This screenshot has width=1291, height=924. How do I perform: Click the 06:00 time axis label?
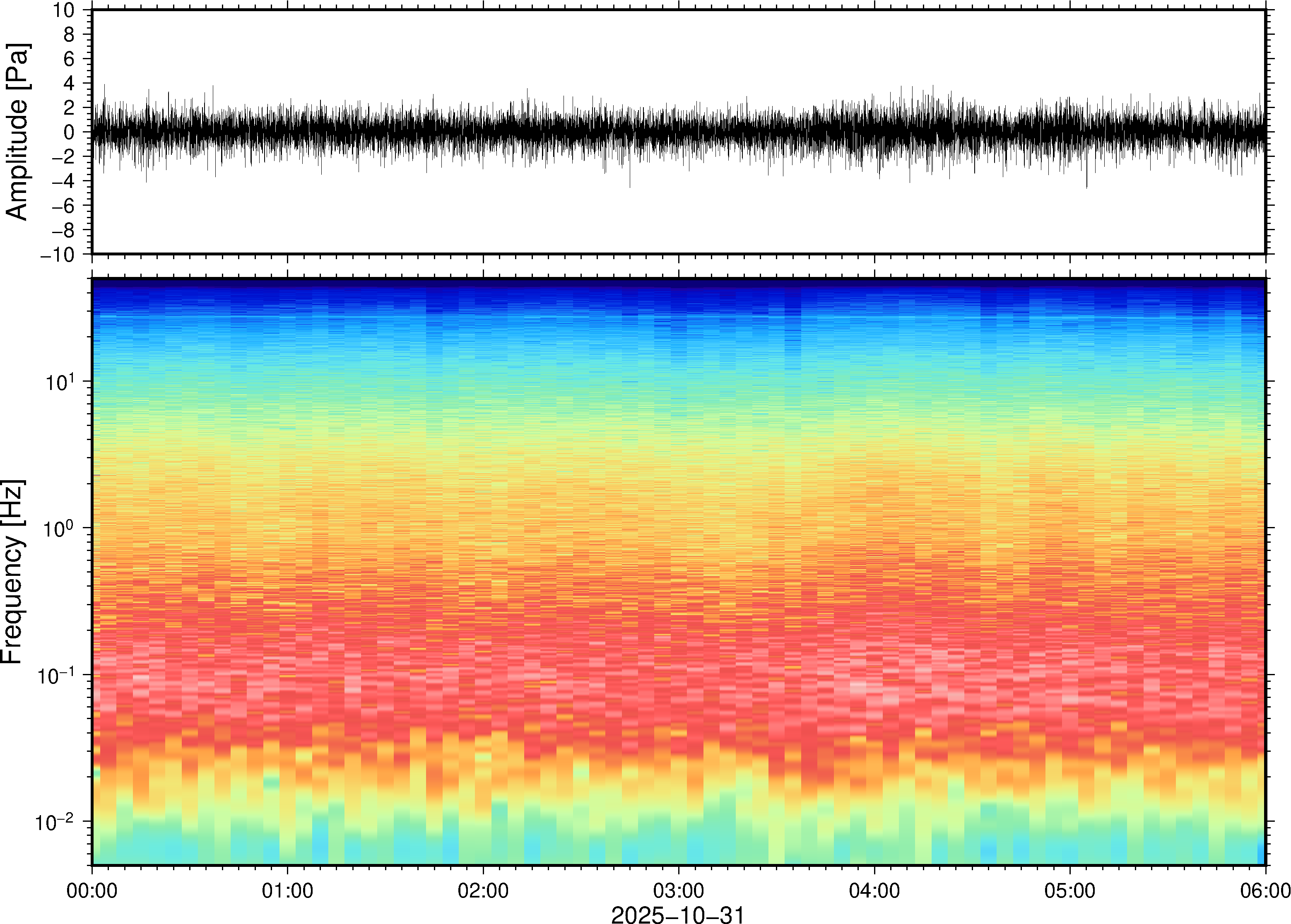tap(1265, 890)
